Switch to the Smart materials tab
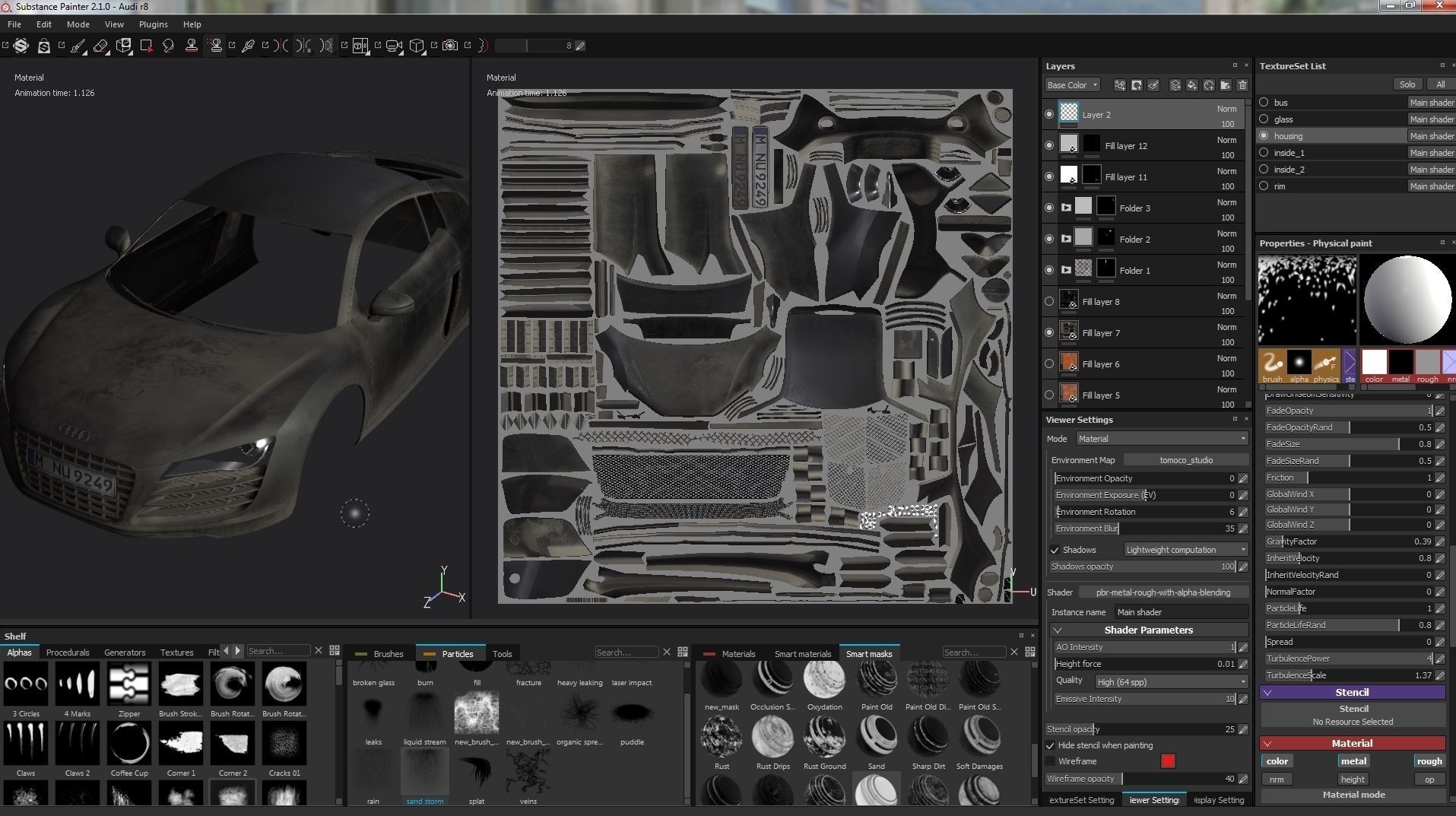Viewport: 1456px width, 816px height. (803, 654)
